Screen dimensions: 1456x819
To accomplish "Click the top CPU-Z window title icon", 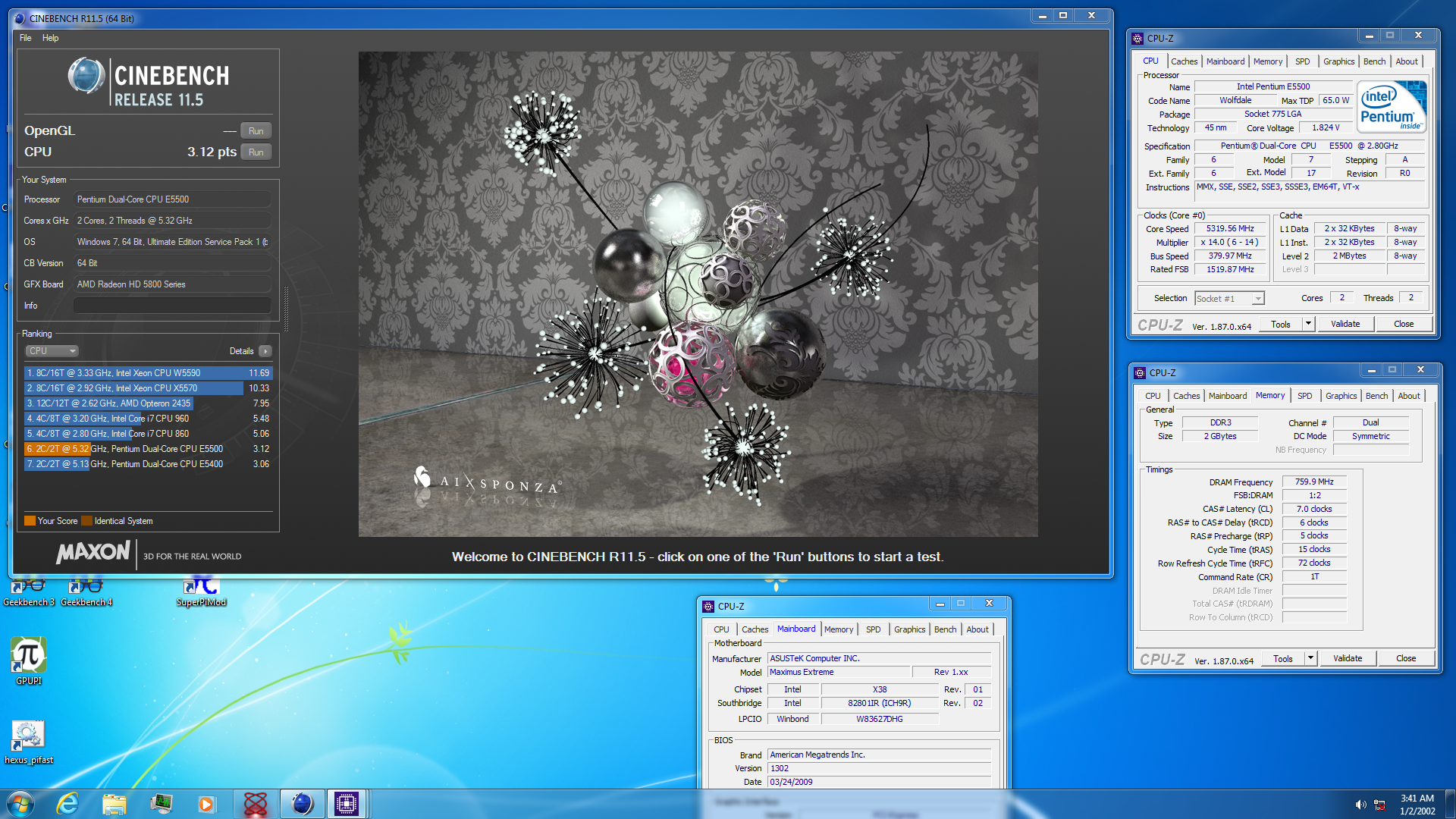I will coord(1137,38).
